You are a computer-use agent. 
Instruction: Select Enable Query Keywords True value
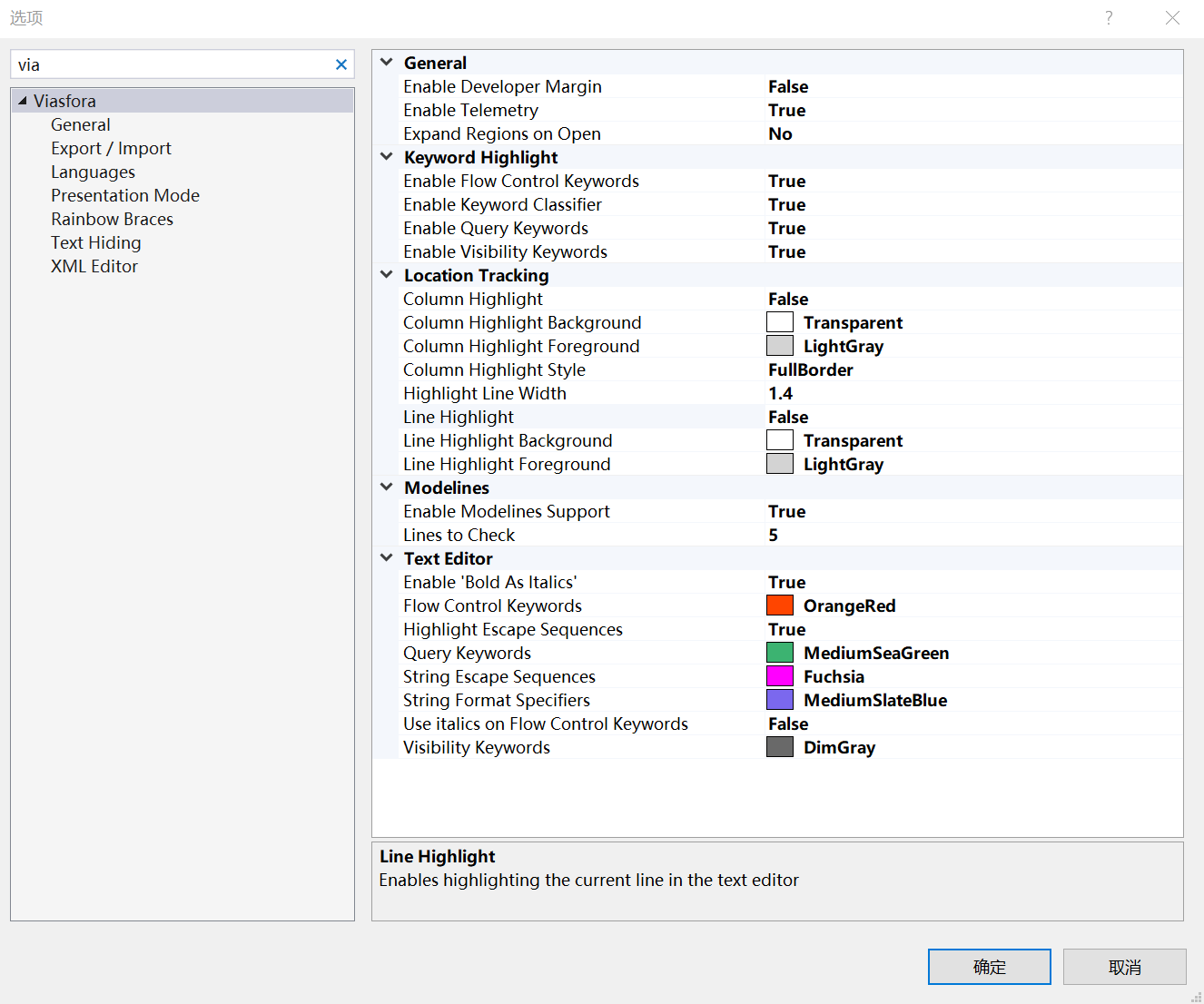coord(787,228)
